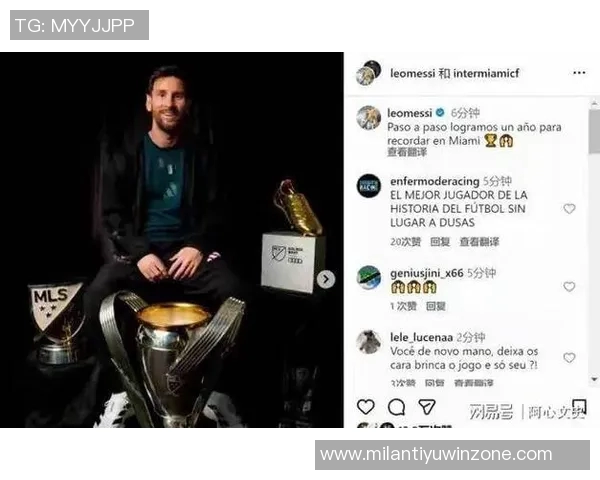Like the post with the heart icon
The width and height of the screenshot is (600, 480).
(x=365, y=407)
